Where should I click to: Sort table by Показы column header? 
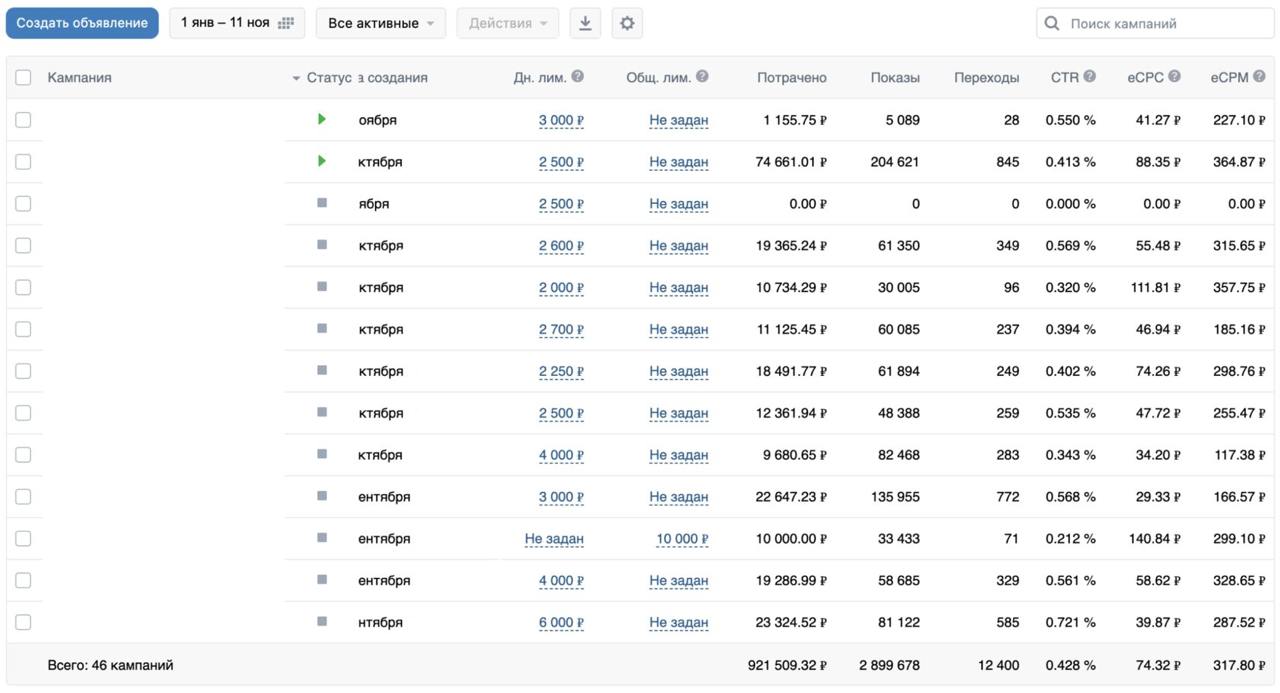pyautogui.click(x=894, y=78)
